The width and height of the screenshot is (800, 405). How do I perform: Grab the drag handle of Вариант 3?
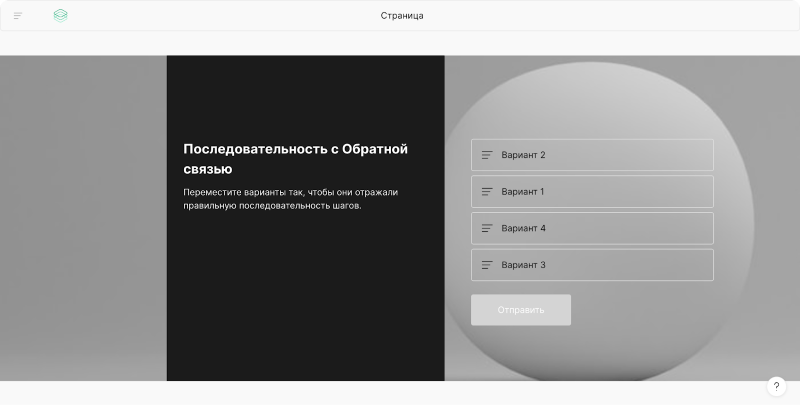tap(487, 265)
